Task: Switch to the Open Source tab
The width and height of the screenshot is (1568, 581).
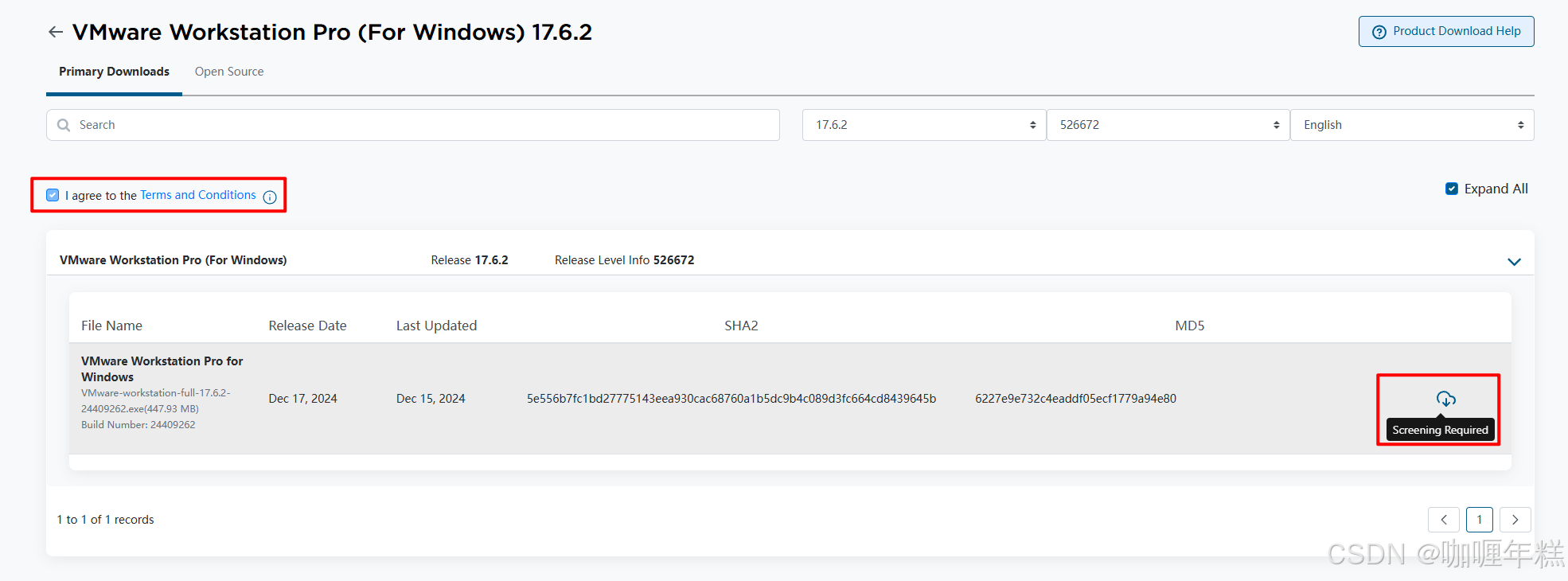Action: 229,72
